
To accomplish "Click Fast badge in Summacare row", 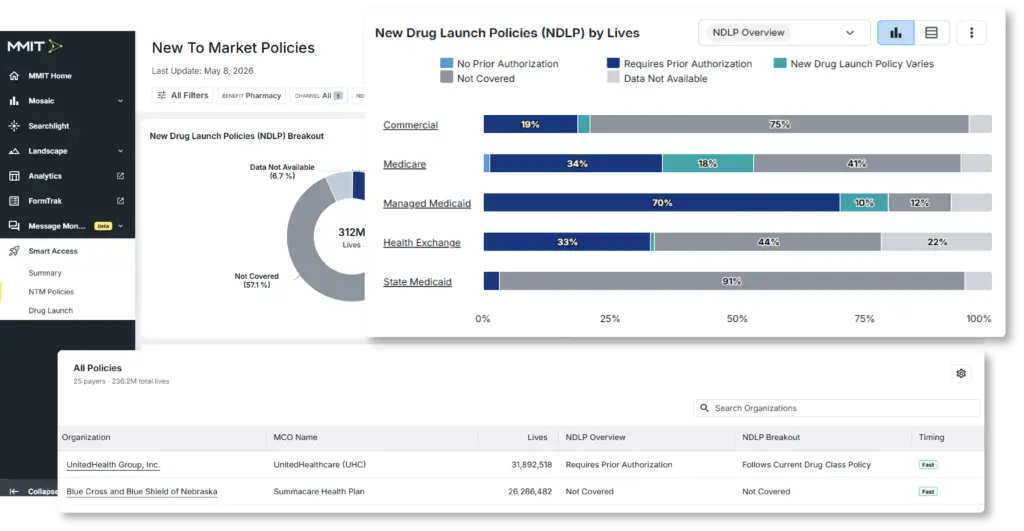I will (928, 492).
